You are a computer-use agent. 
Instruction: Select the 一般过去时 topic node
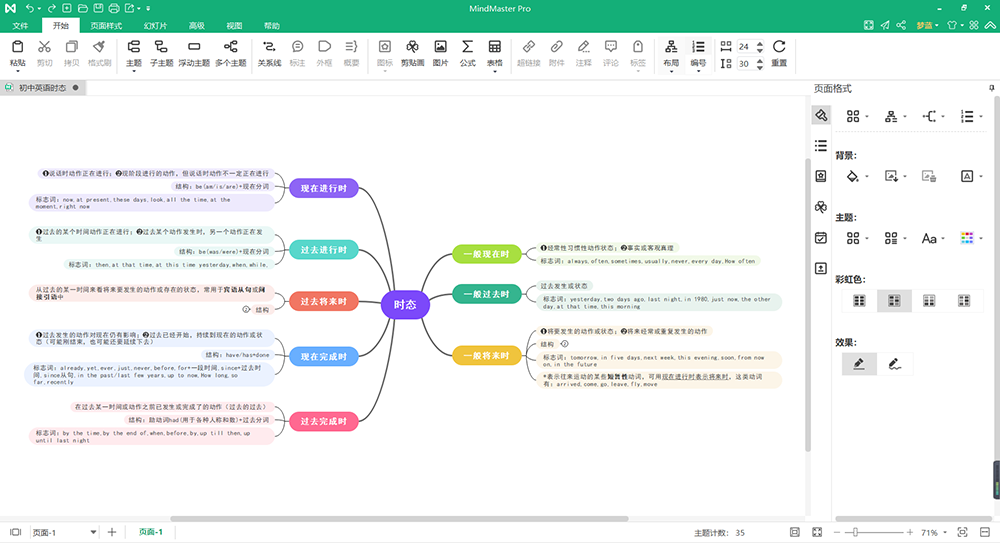point(487,294)
